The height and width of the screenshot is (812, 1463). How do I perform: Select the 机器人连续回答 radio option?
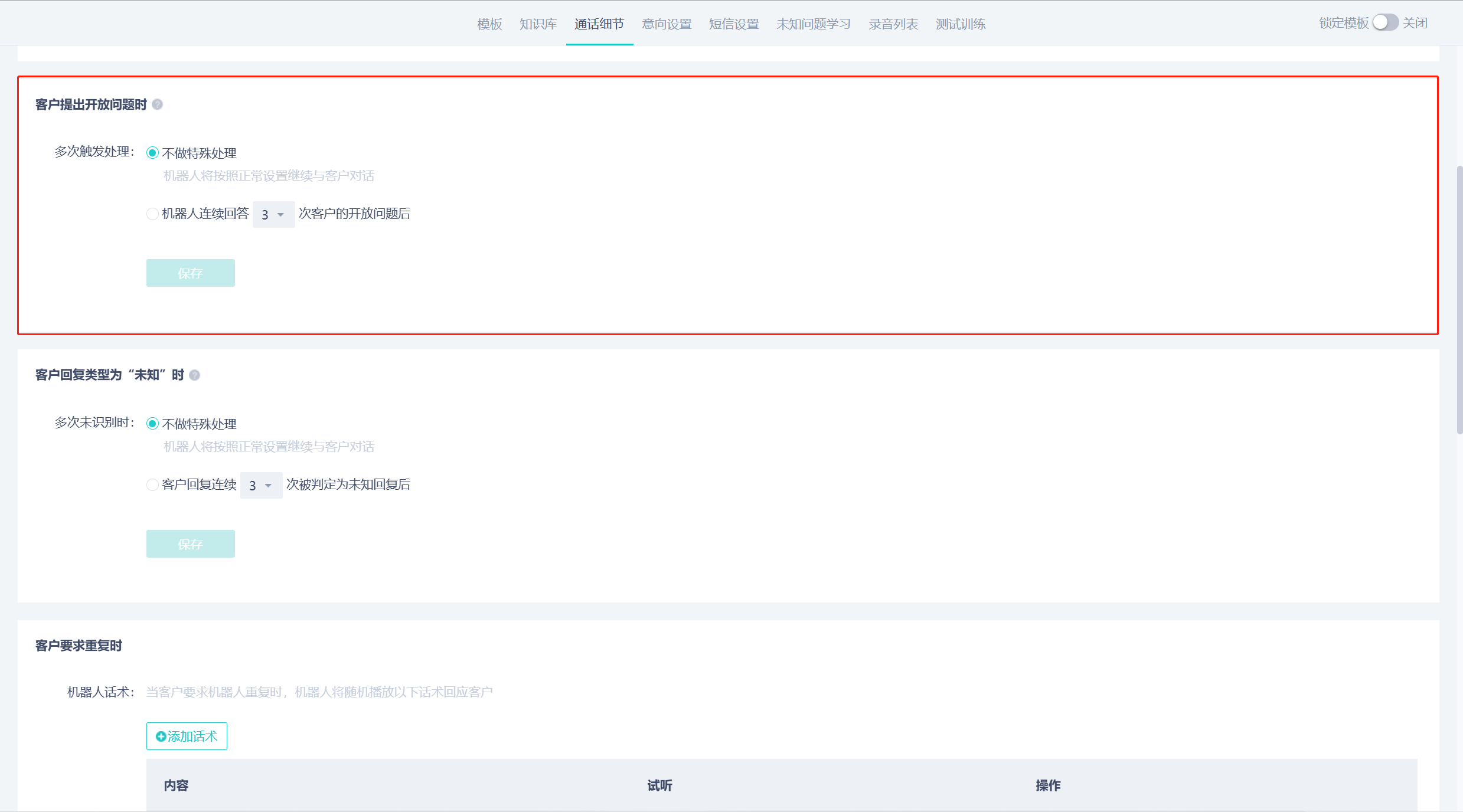pyautogui.click(x=152, y=214)
